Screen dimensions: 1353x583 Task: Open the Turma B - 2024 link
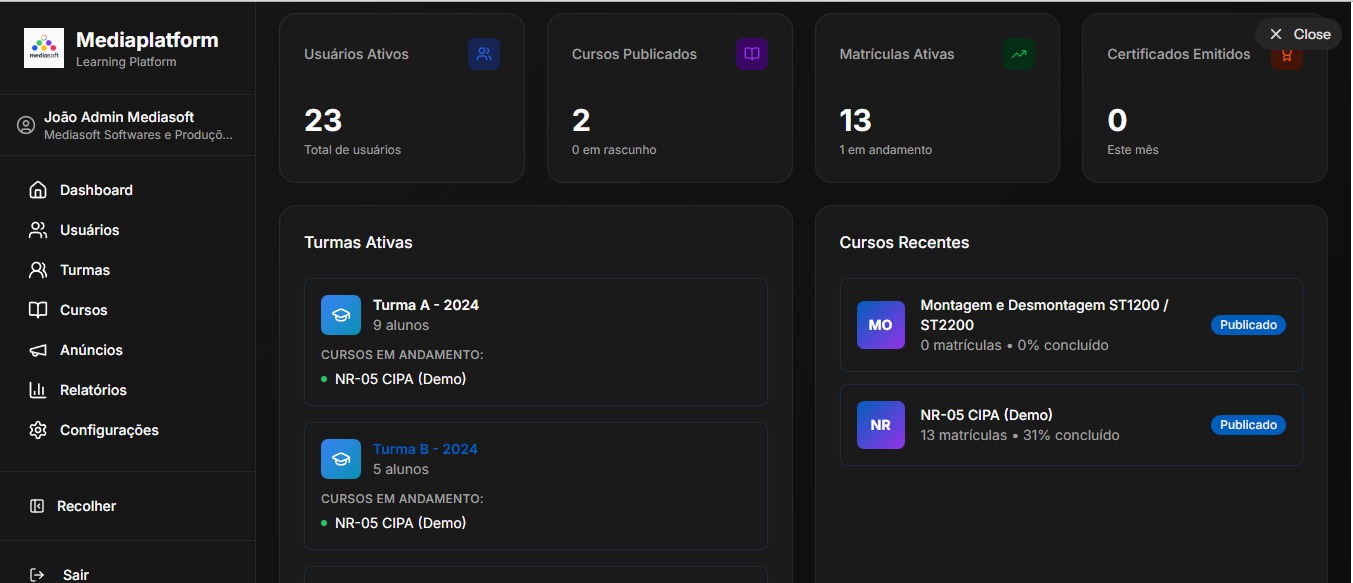tap(425, 449)
